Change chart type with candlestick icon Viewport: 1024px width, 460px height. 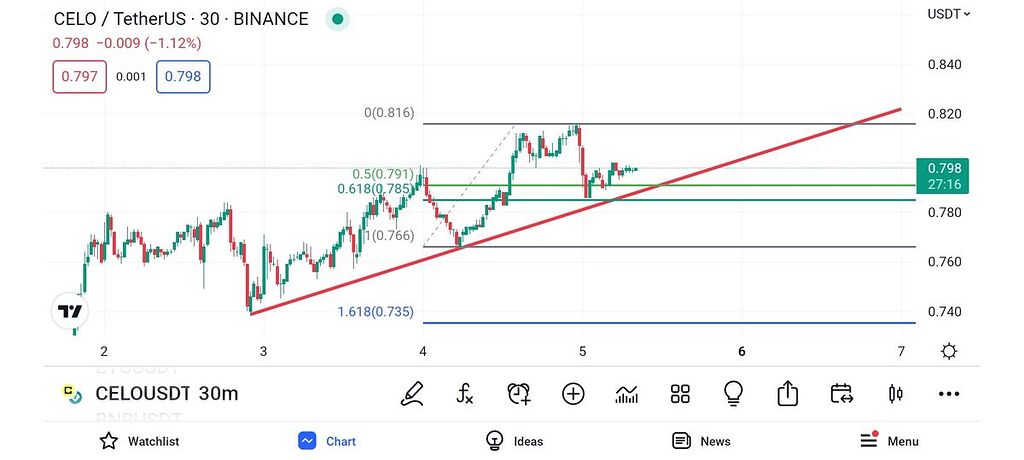pyautogui.click(x=895, y=394)
